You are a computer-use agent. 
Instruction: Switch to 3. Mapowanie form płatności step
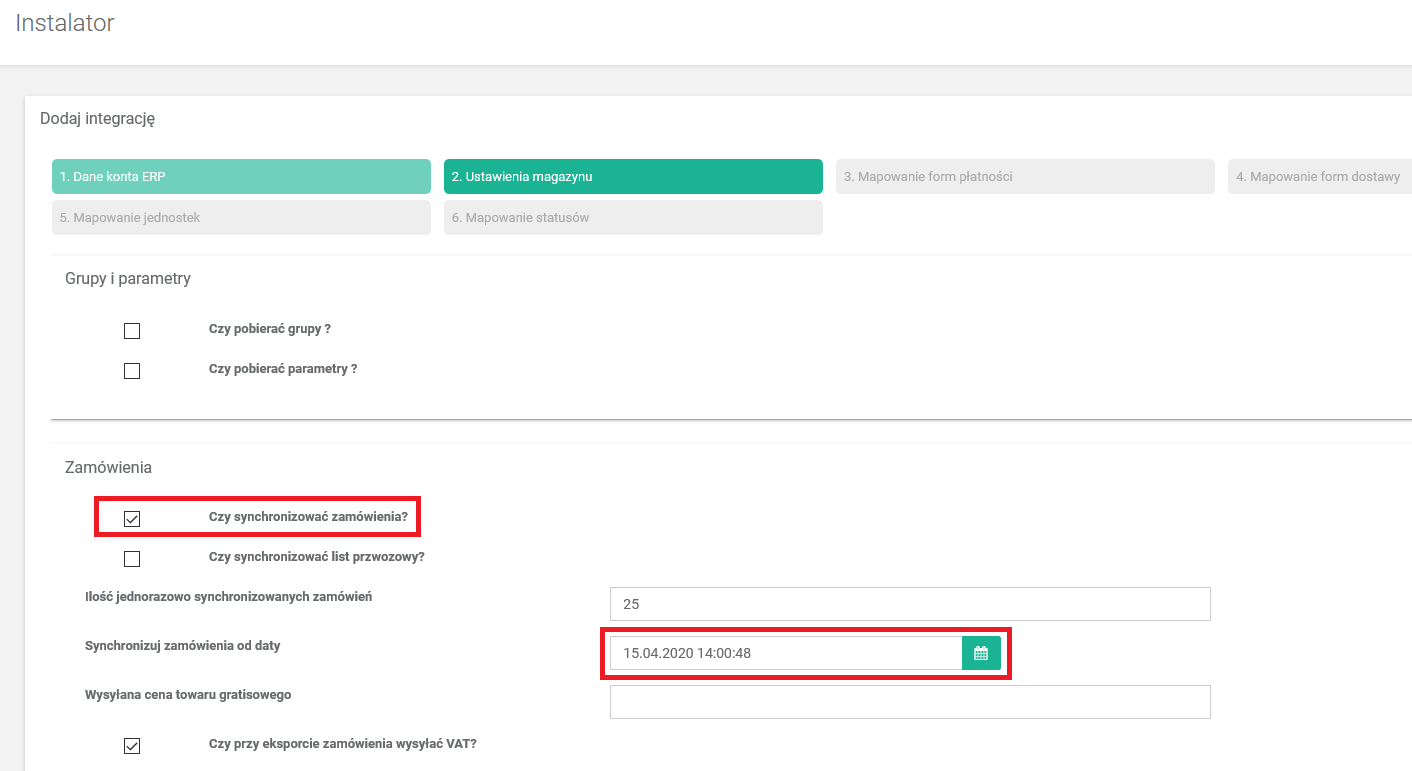tap(1025, 176)
